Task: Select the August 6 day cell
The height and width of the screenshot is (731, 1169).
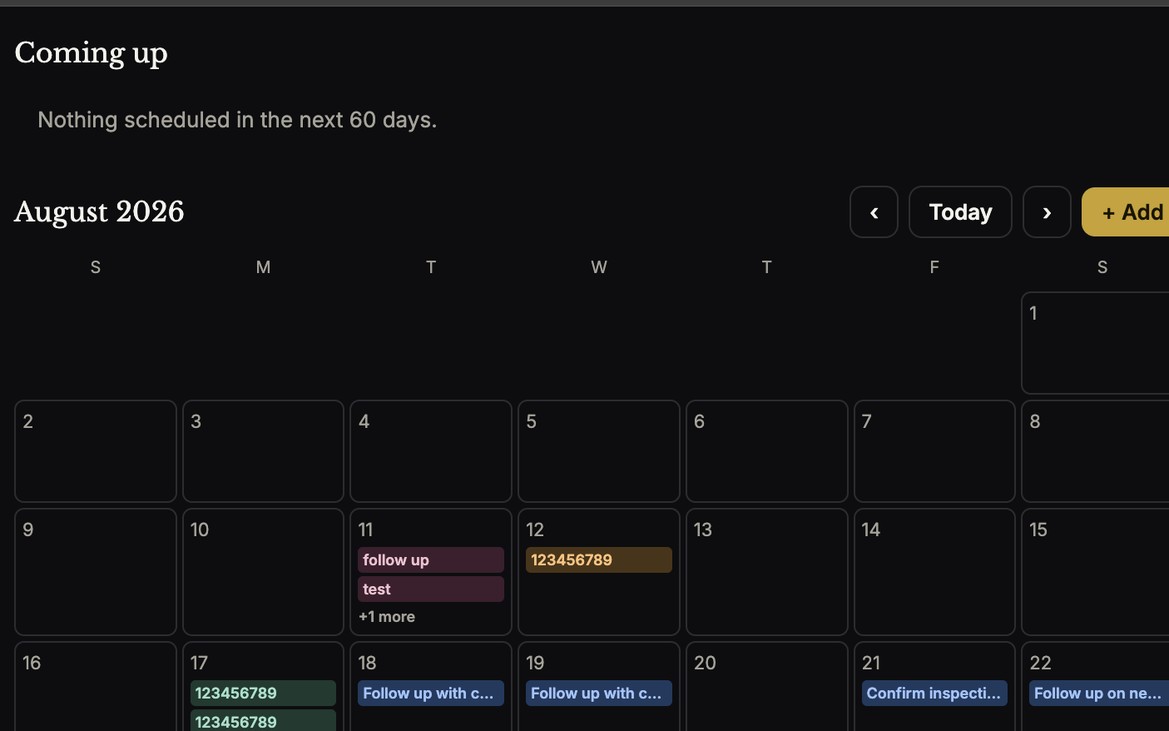Action: coord(766,452)
